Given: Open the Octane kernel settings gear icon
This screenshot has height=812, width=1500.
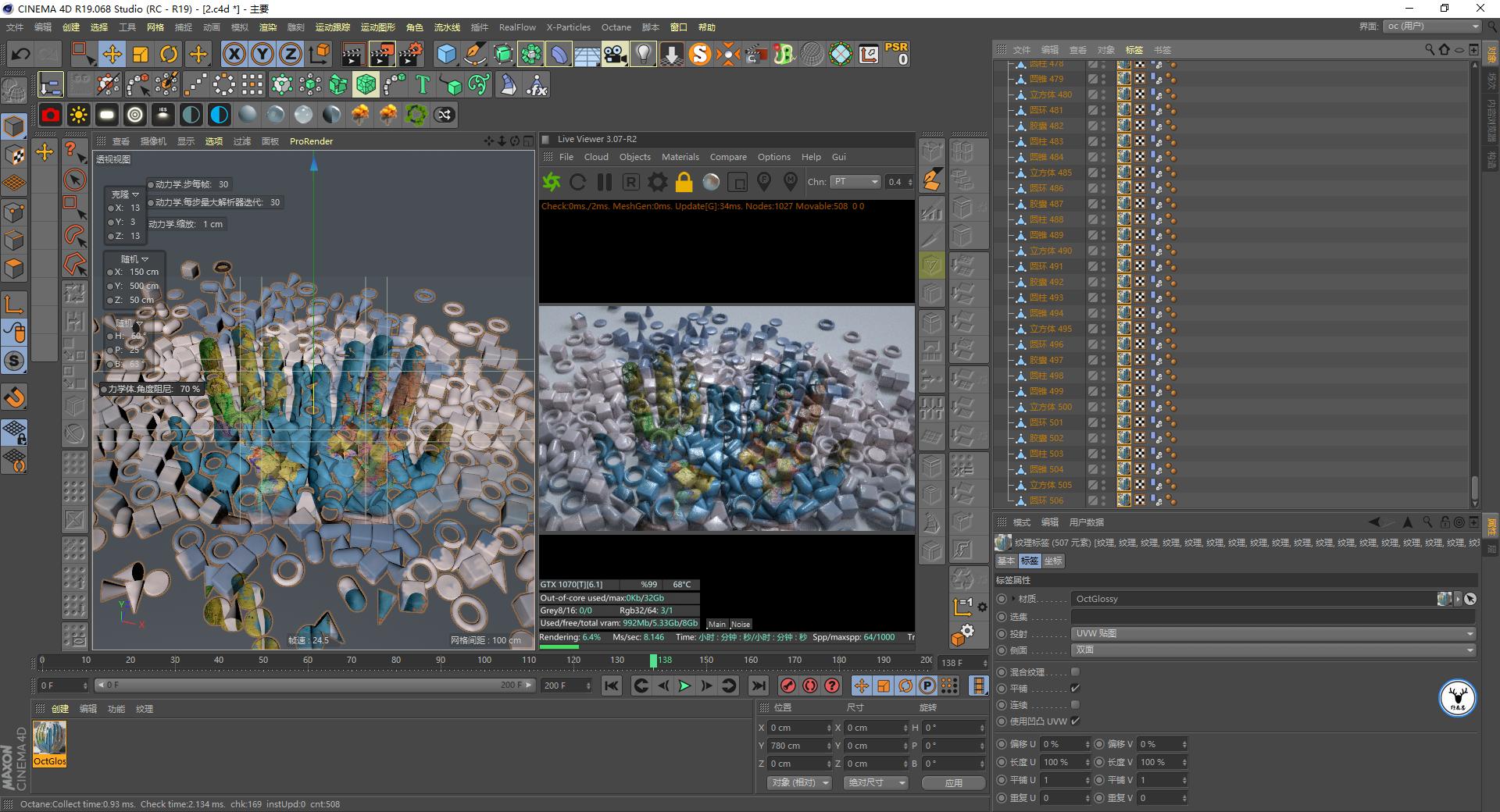Looking at the screenshot, I should pyautogui.click(x=657, y=182).
